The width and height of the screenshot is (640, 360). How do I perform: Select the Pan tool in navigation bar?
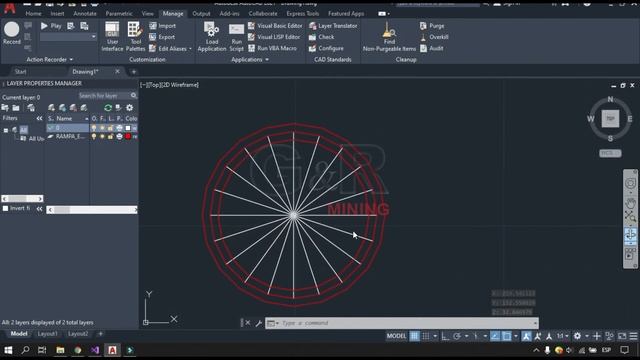(630, 202)
